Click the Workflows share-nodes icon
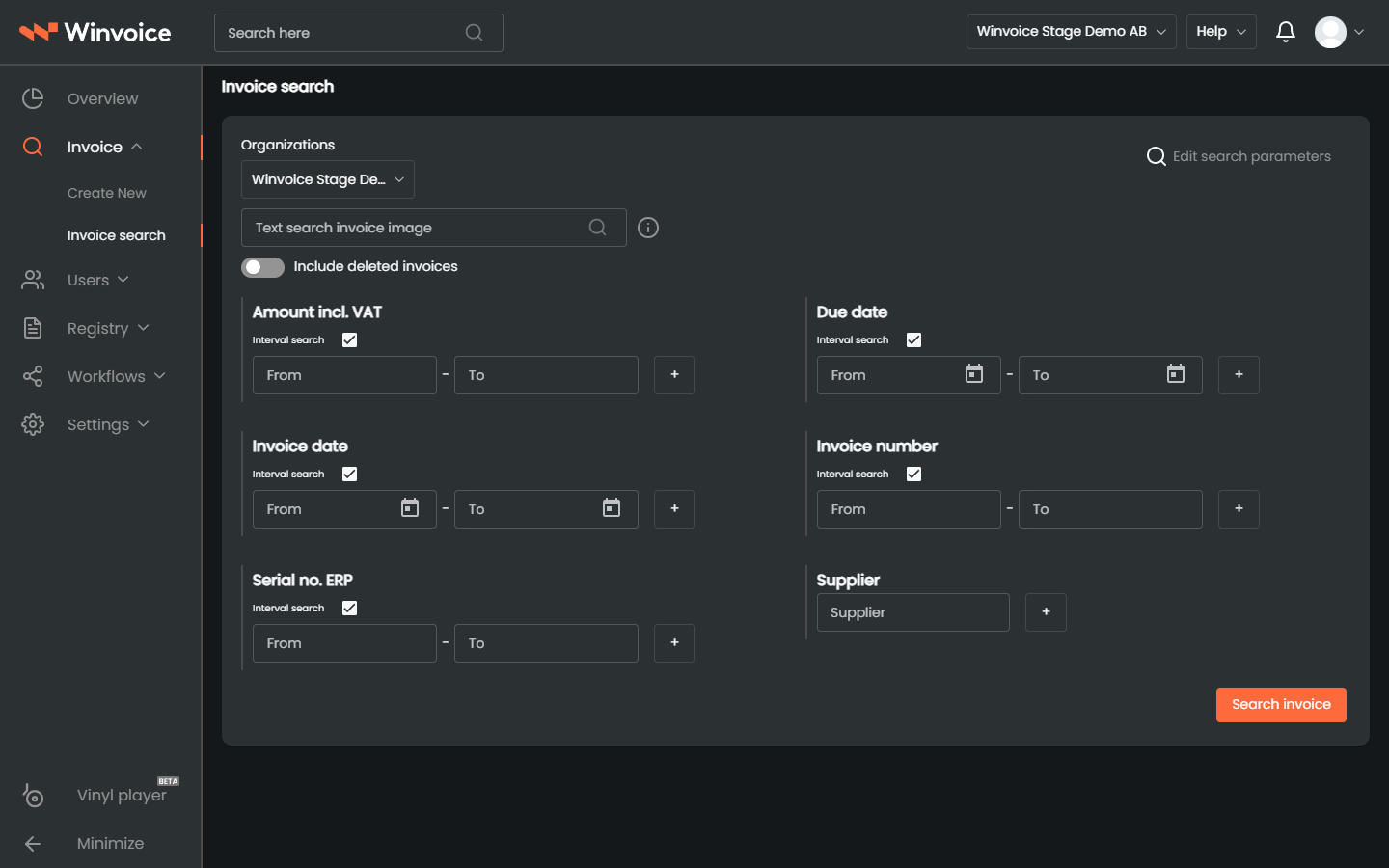 [33, 376]
